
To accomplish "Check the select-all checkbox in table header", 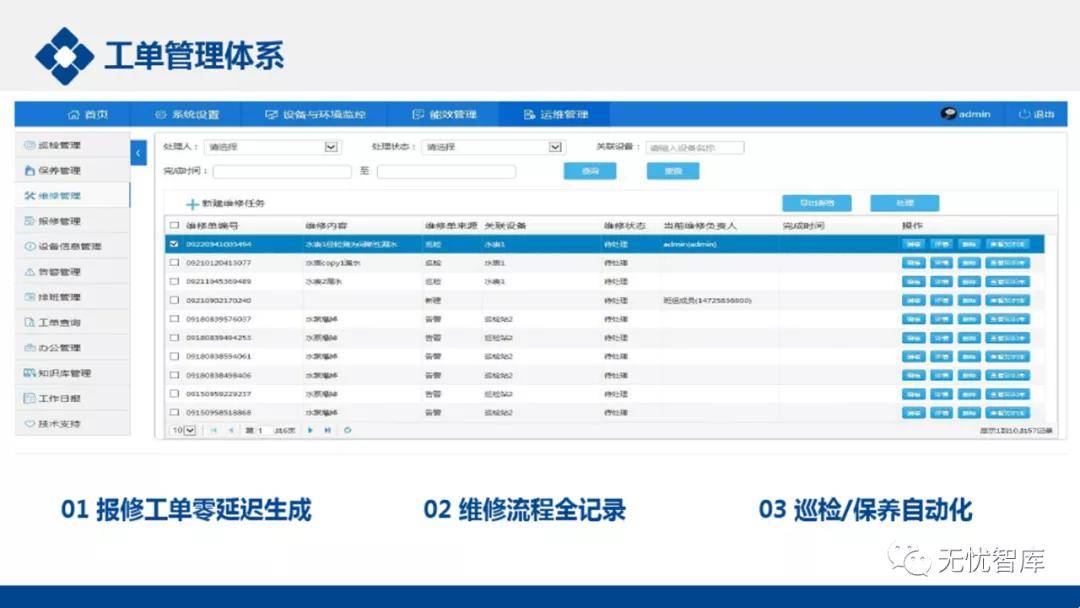I will click(175, 226).
